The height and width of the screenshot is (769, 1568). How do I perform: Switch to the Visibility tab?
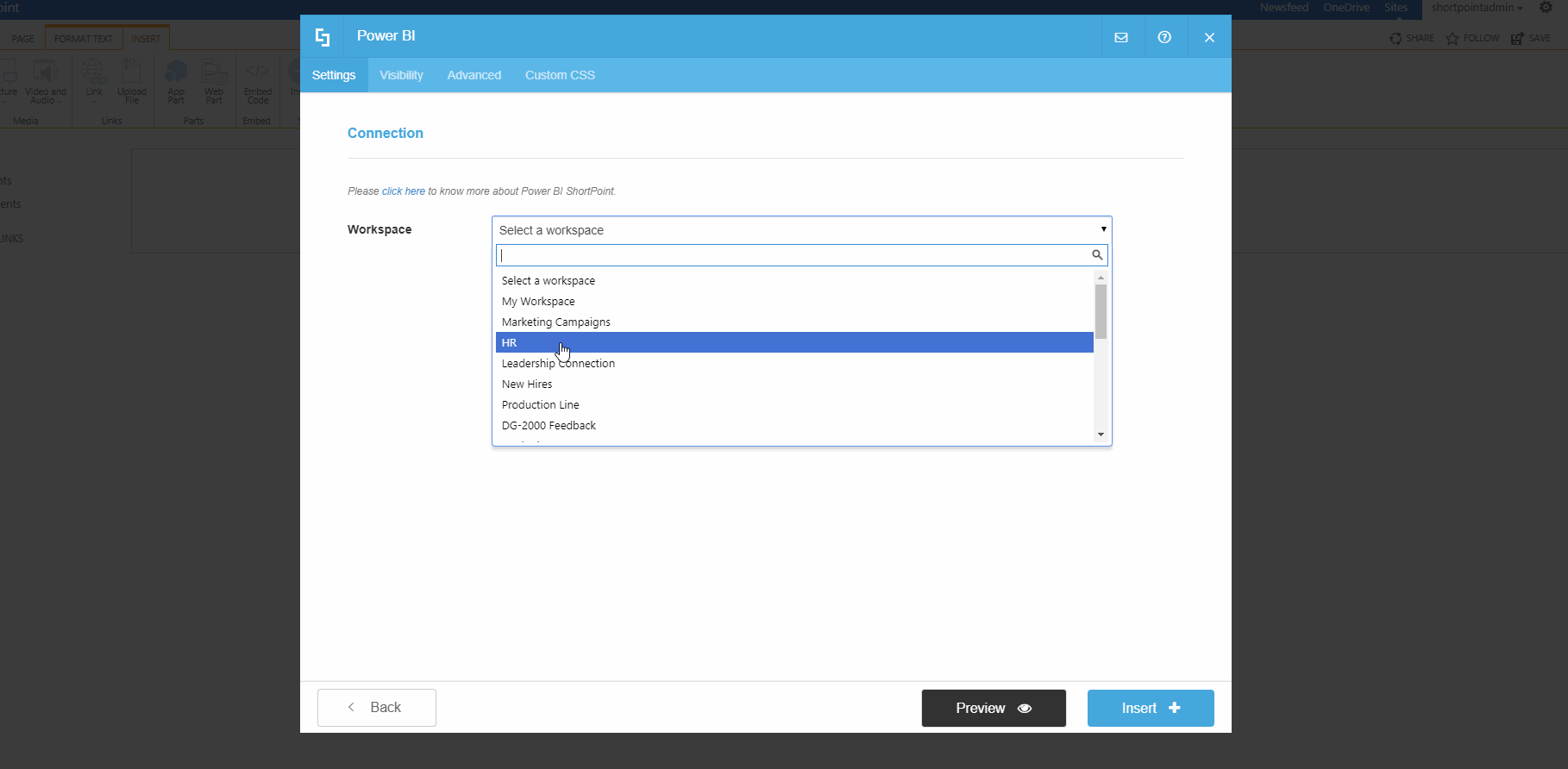(401, 75)
